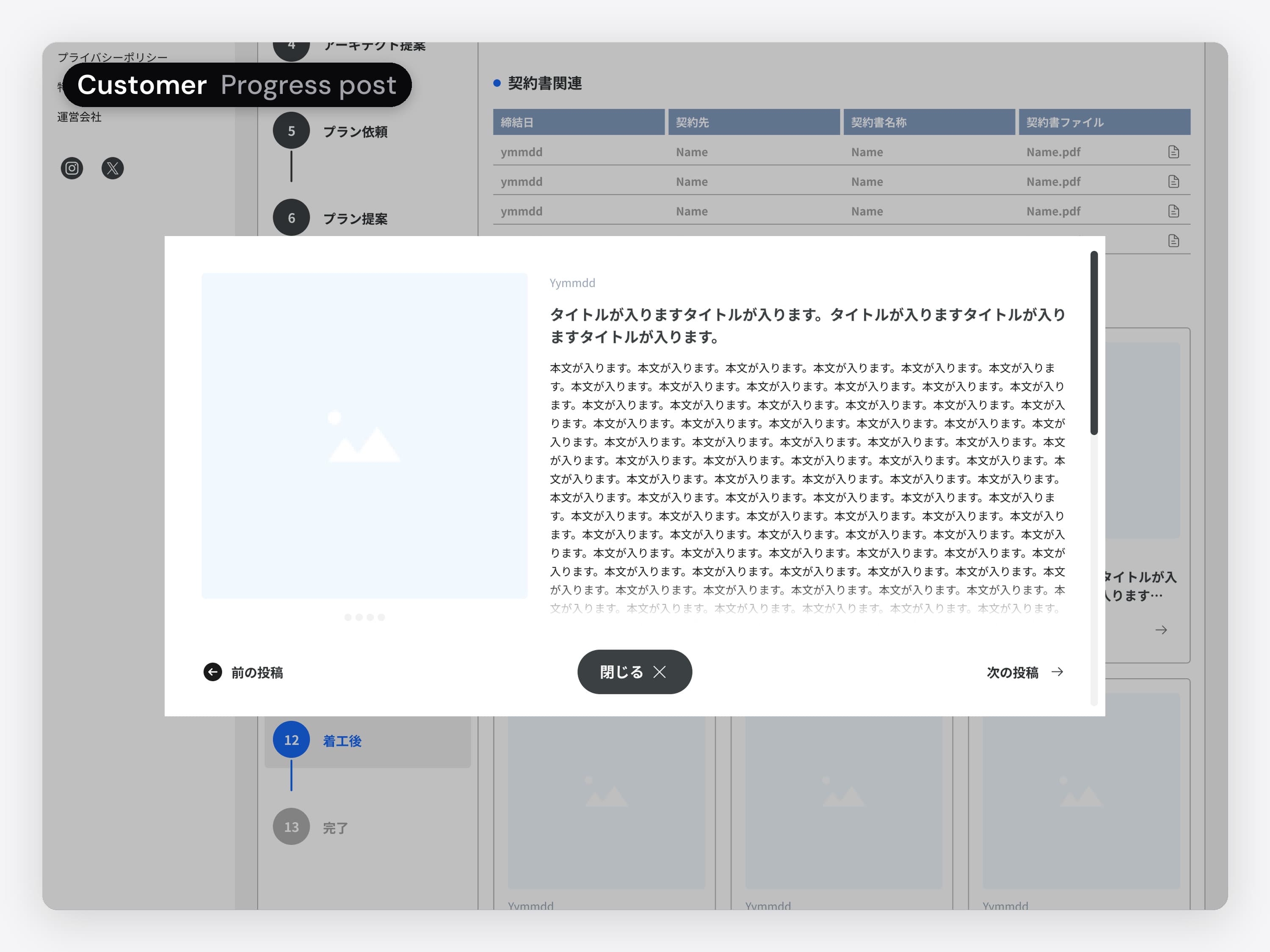Click the 契約書ファイル column header
This screenshot has height=952, width=1270.
coord(1104,122)
